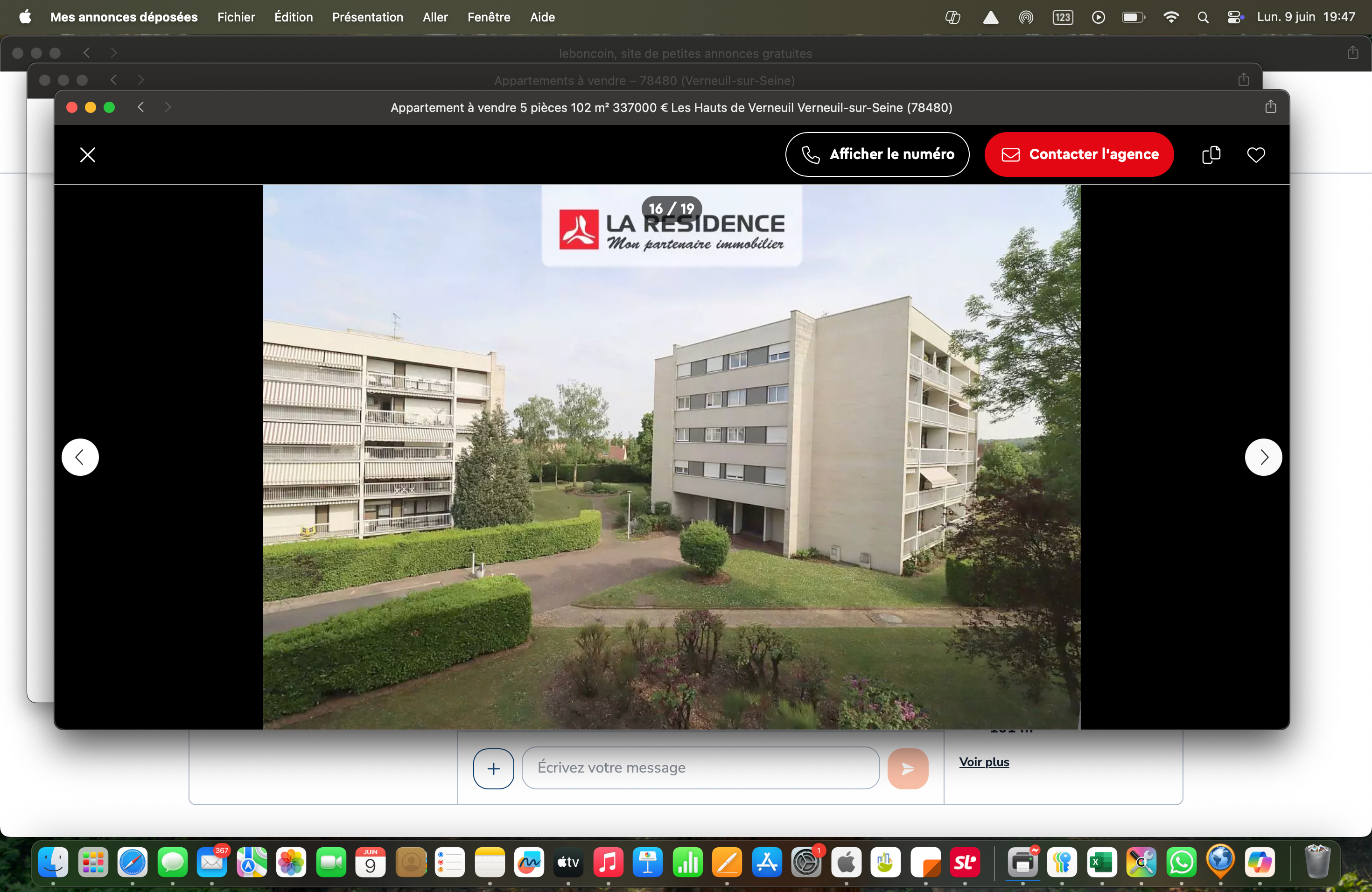Open Spotlight search in menu bar
This screenshot has height=892, width=1372.
tap(1203, 17)
